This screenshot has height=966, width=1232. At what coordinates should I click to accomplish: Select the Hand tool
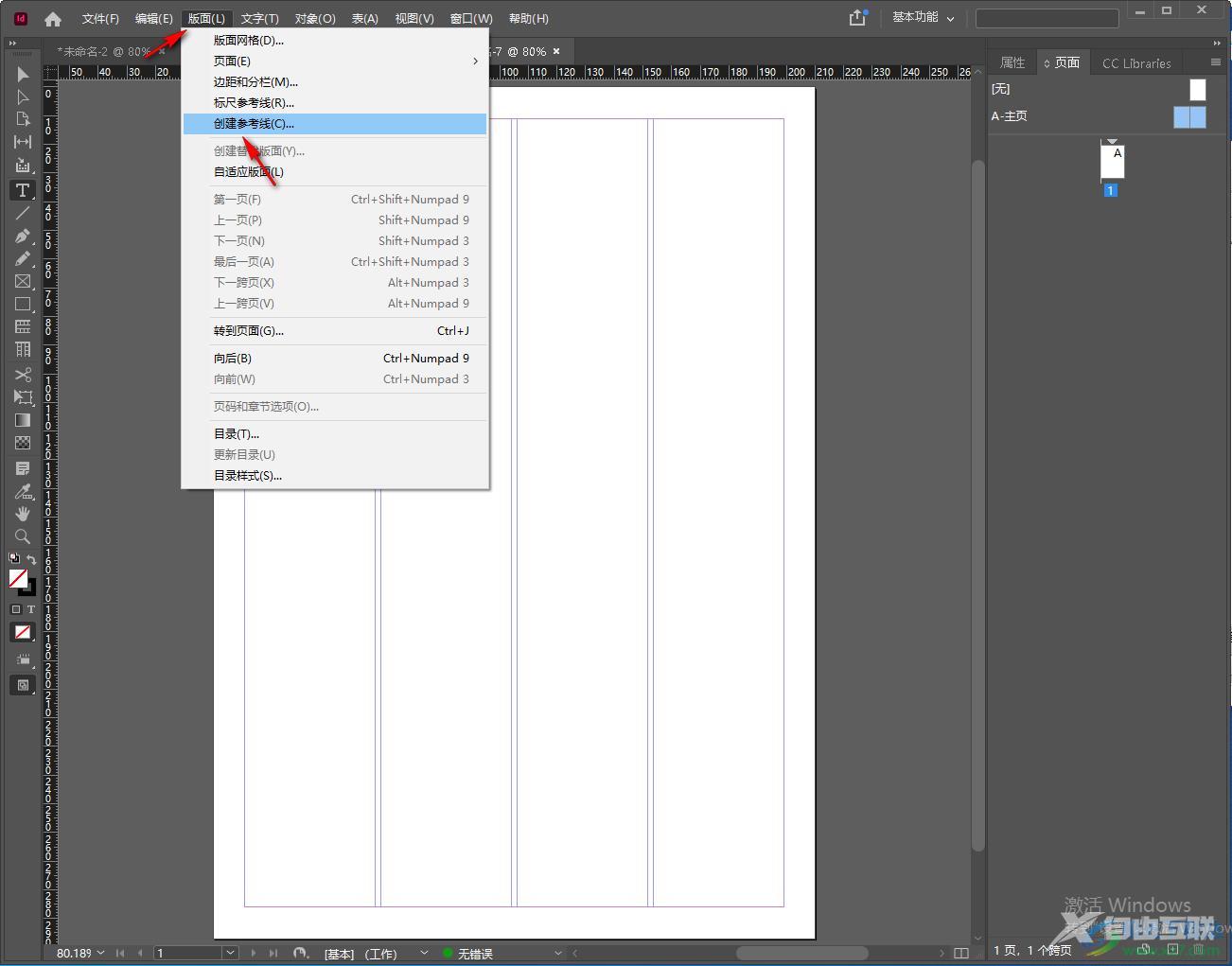click(23, 514)
